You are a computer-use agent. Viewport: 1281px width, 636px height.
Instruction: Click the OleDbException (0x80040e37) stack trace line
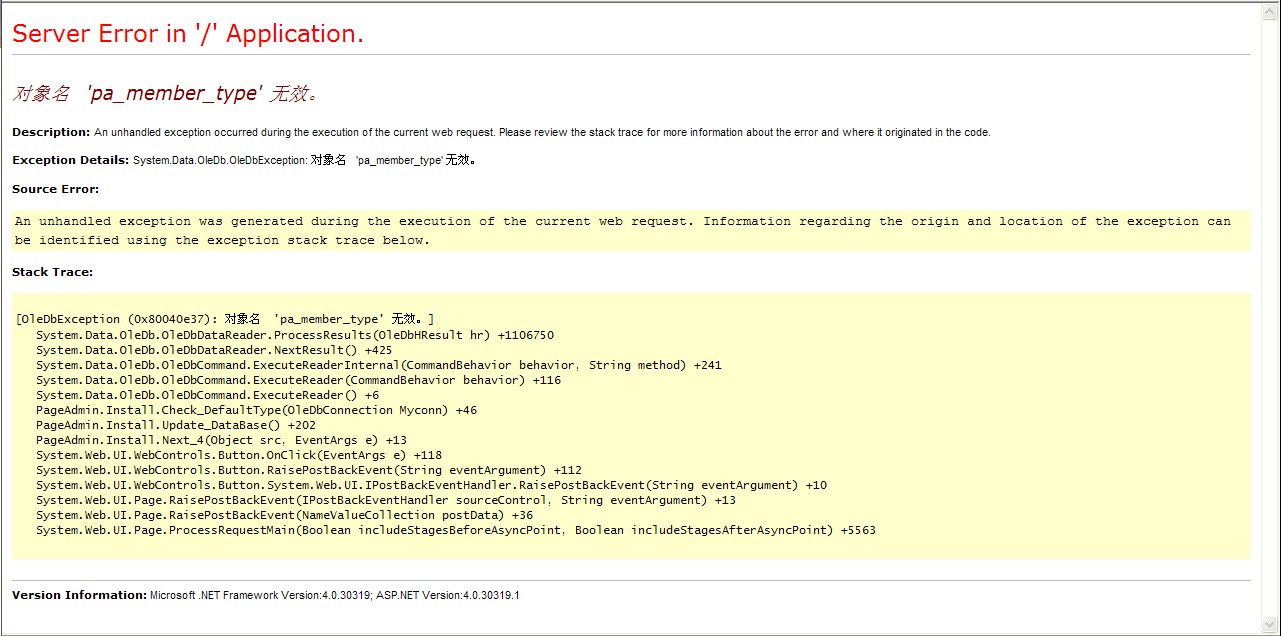[225, 319]
